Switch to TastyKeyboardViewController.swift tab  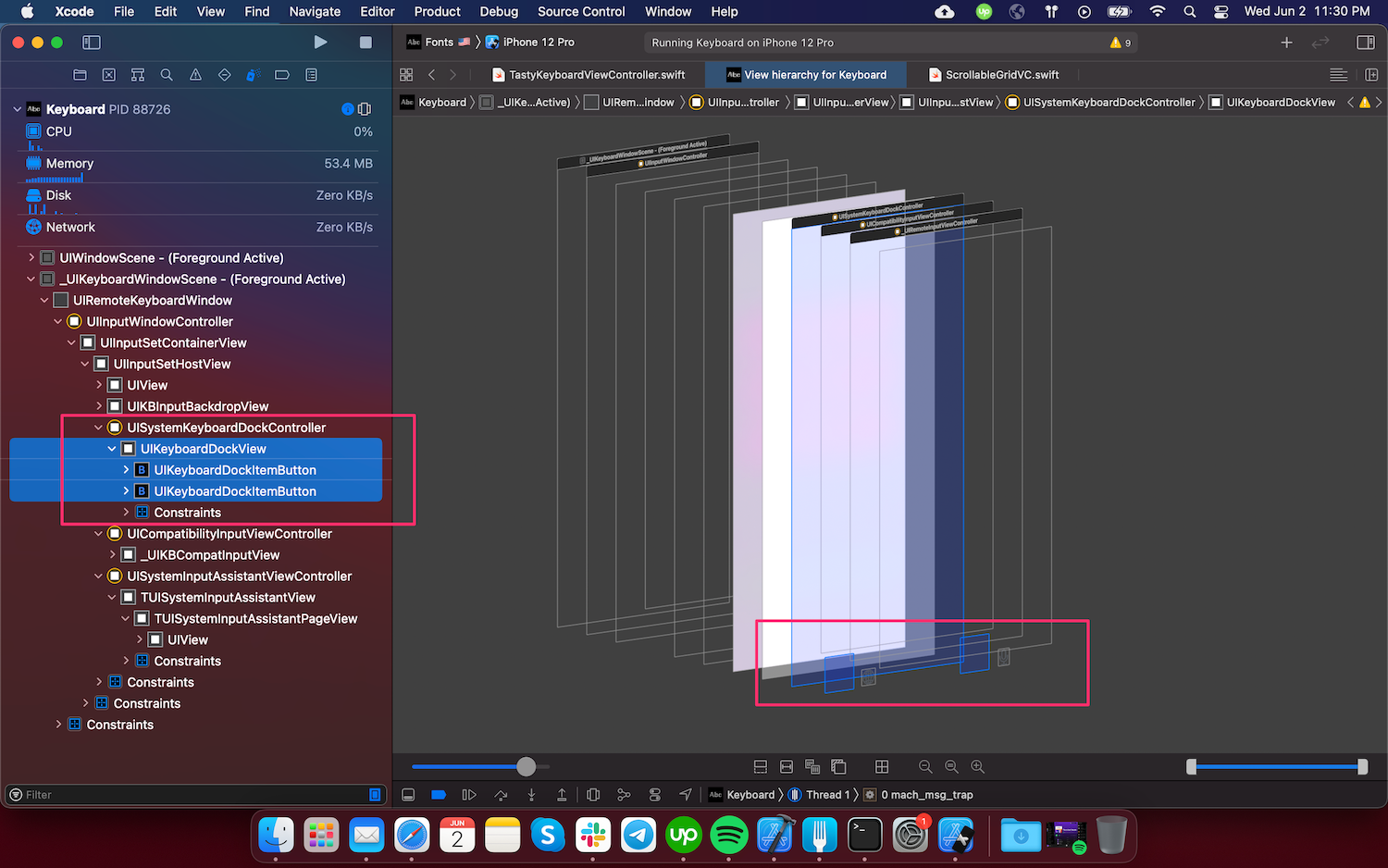589,75
